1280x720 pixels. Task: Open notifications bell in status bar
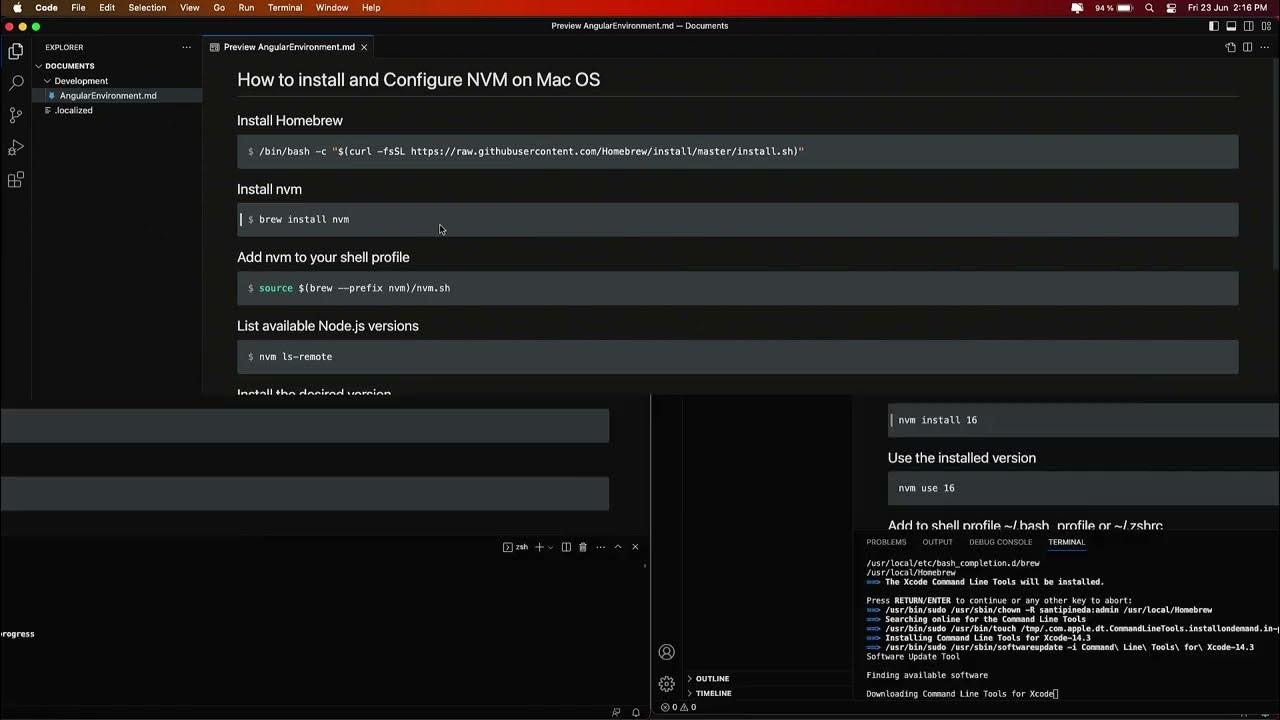click(636, 713)
